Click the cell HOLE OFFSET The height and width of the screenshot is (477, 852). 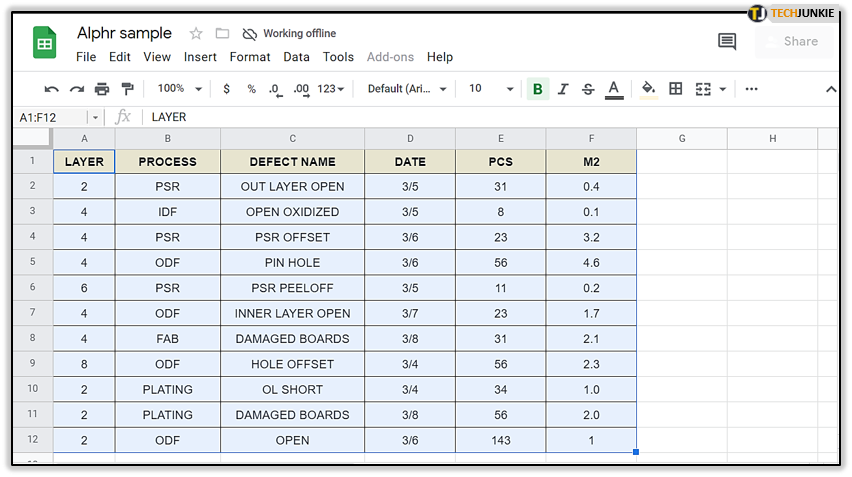(292, 364)
